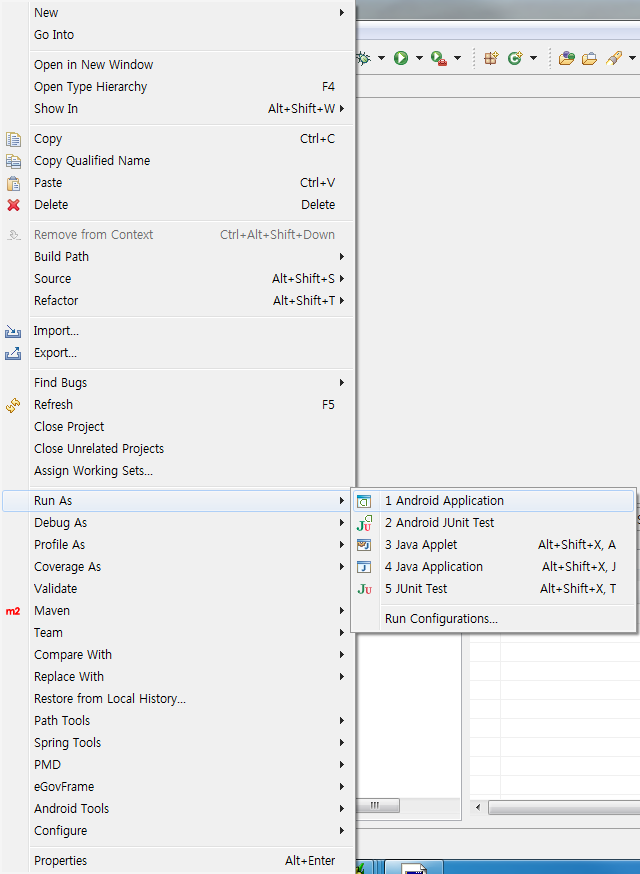Click the horizontal scrollbar left arrow
The height and width of the screenshot is (874, 640).
point(478,806)
